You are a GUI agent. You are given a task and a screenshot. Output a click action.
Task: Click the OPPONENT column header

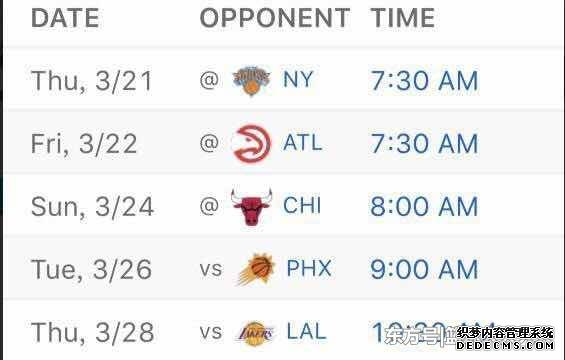(x=275, y=18)
